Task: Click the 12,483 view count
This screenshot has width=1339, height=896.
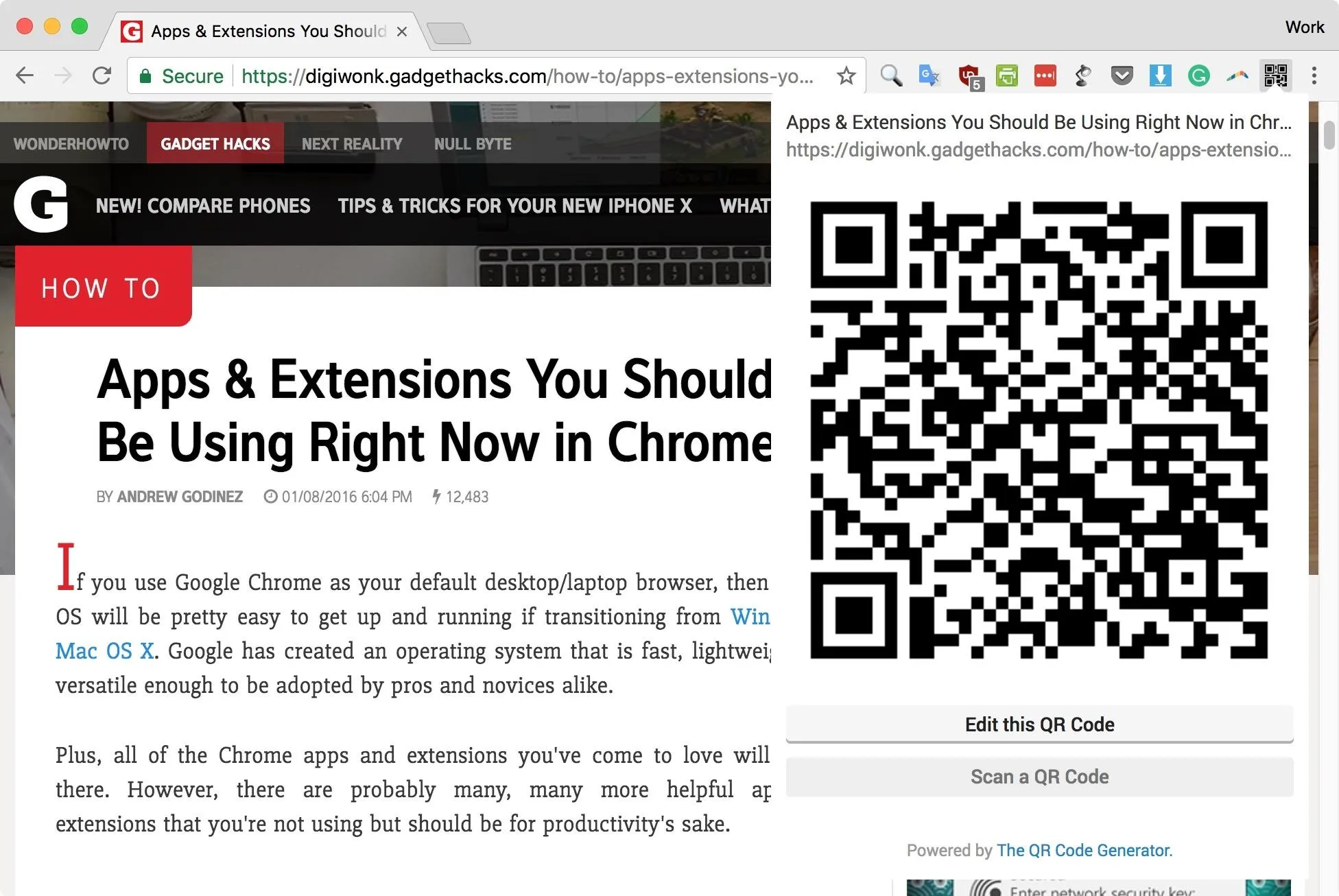Action: click(467, 497)
